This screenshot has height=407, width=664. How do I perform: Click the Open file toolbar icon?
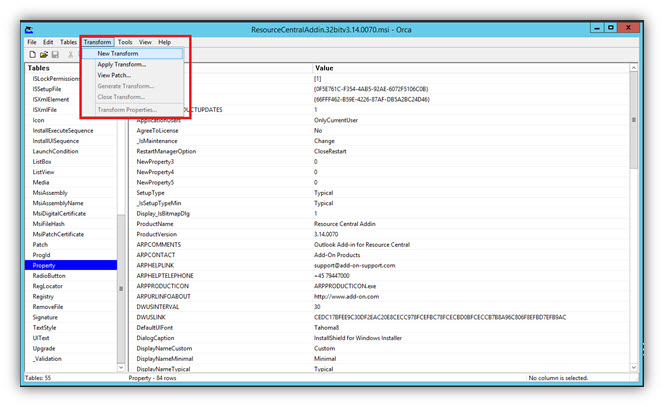[44, 54]
